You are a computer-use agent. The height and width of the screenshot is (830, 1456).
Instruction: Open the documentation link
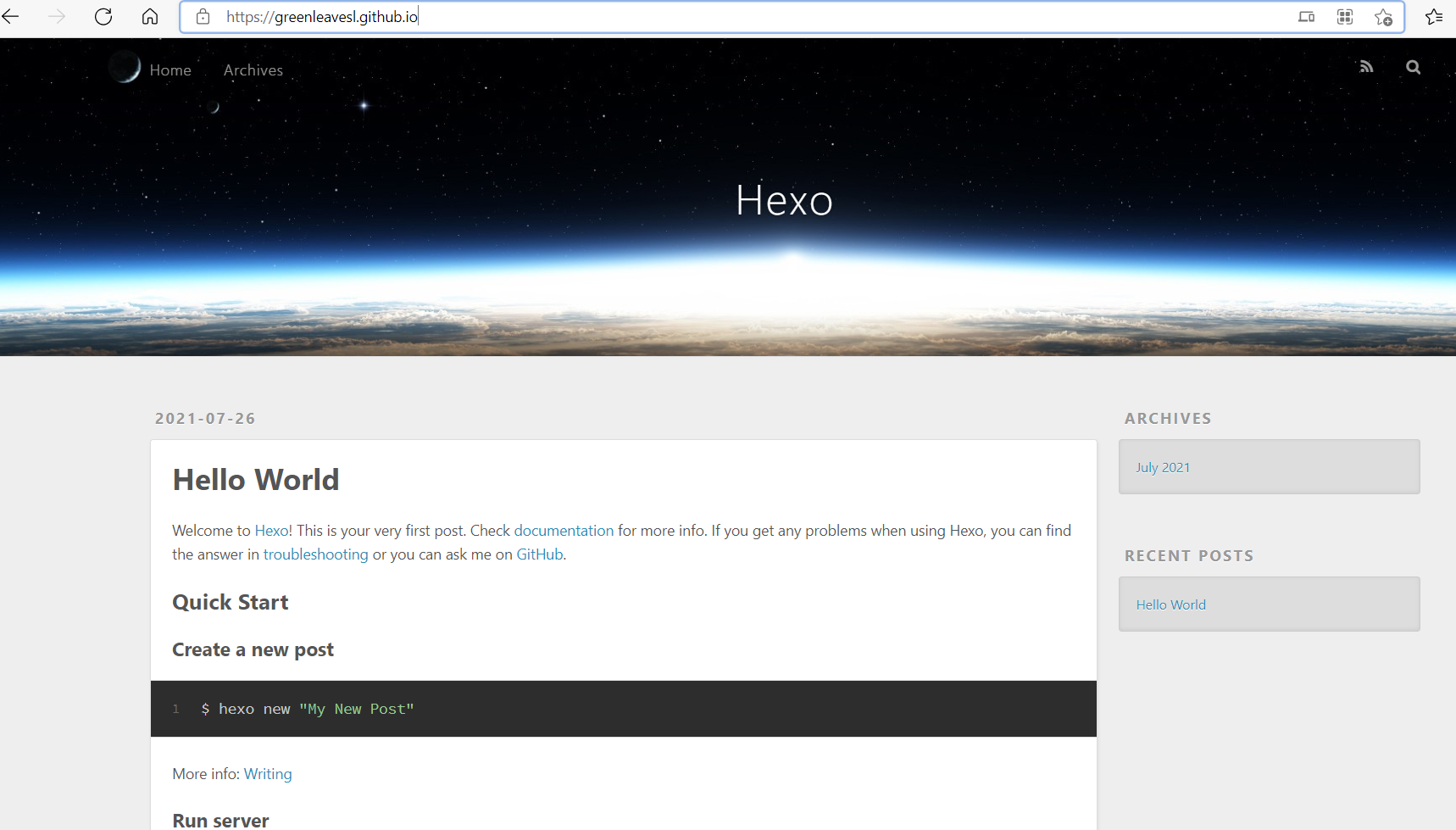tap(564, 531)
